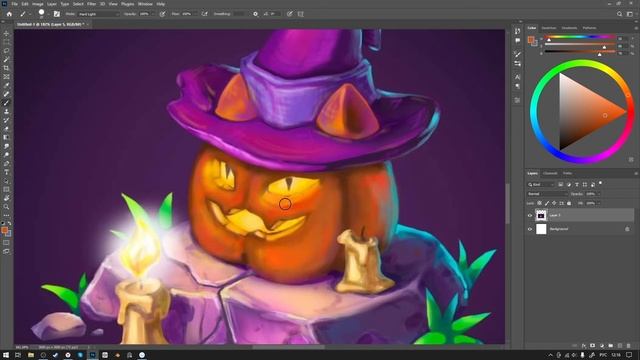Toggle pressure for size button
The width and height of the screenshot is (640, 360).
[x=289, y=14]
